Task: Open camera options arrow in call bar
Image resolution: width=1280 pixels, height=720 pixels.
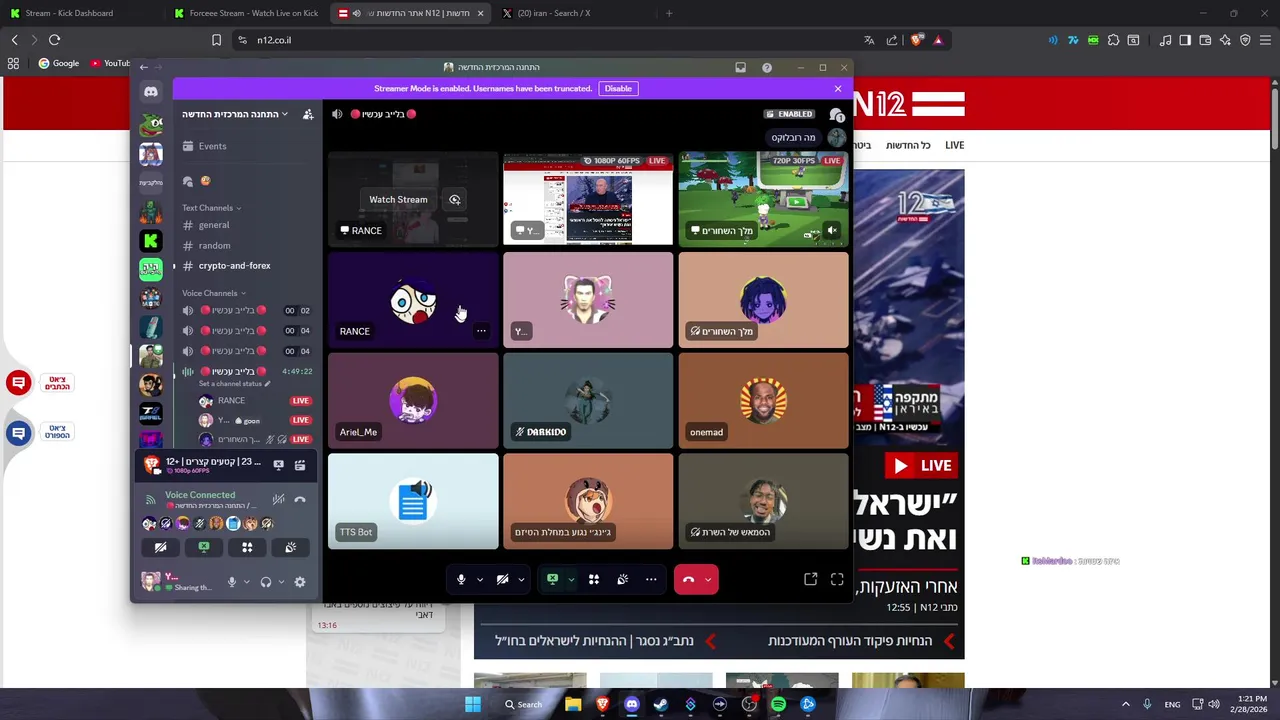Action: pos(521,579)
